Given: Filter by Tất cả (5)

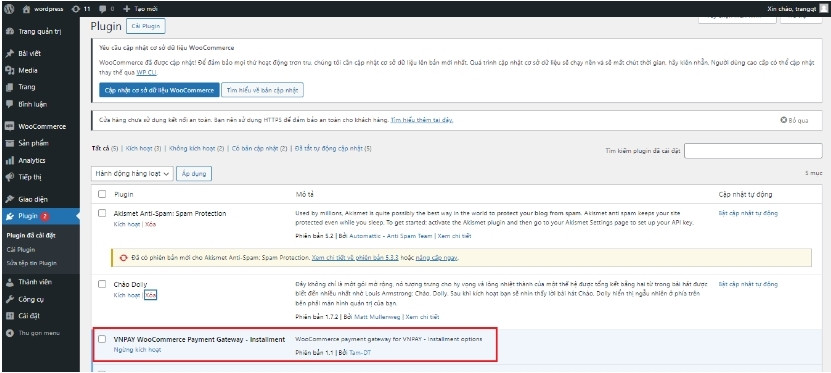Looking at the screenshot, I should point(104,149).
